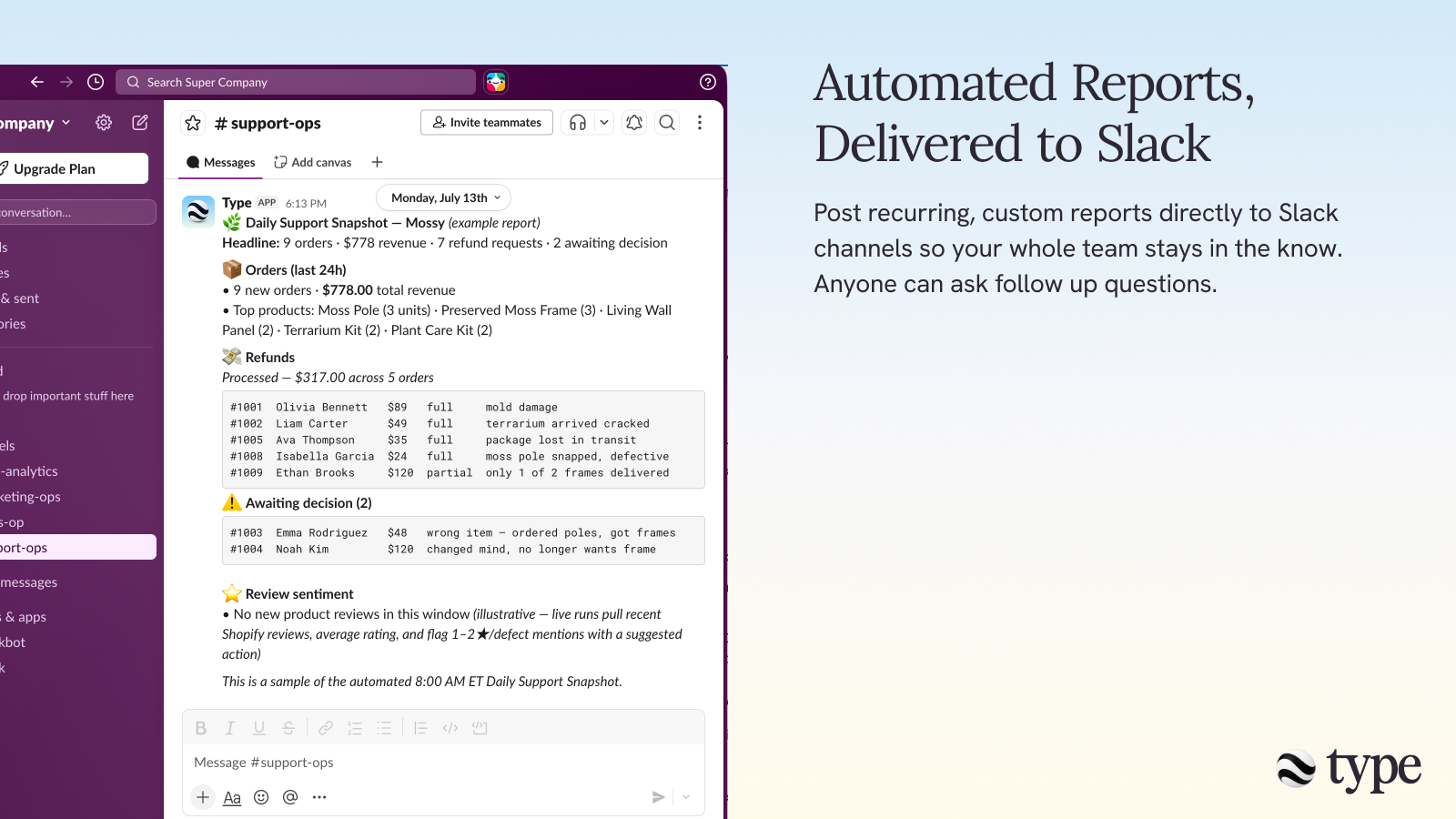This screenshot has width=1456, height=819.
Task: Open workspace settings gear icon
Action: (x=104, y=123)
